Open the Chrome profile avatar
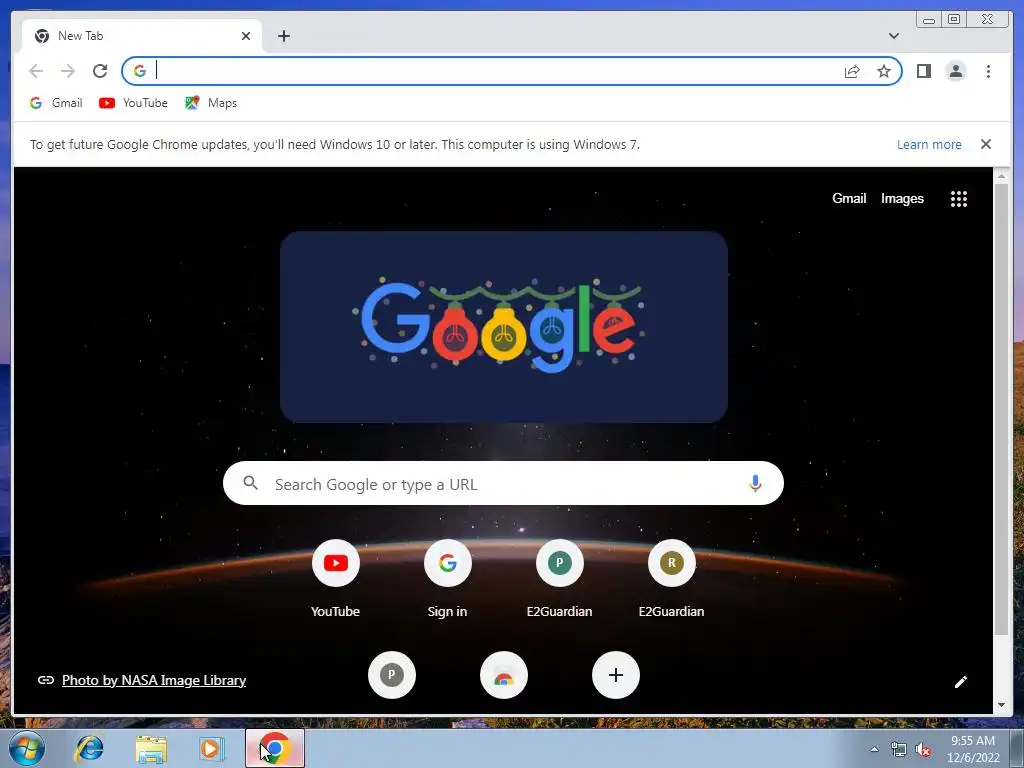This screenshot has height=768, width=1024. pos(955,71)
